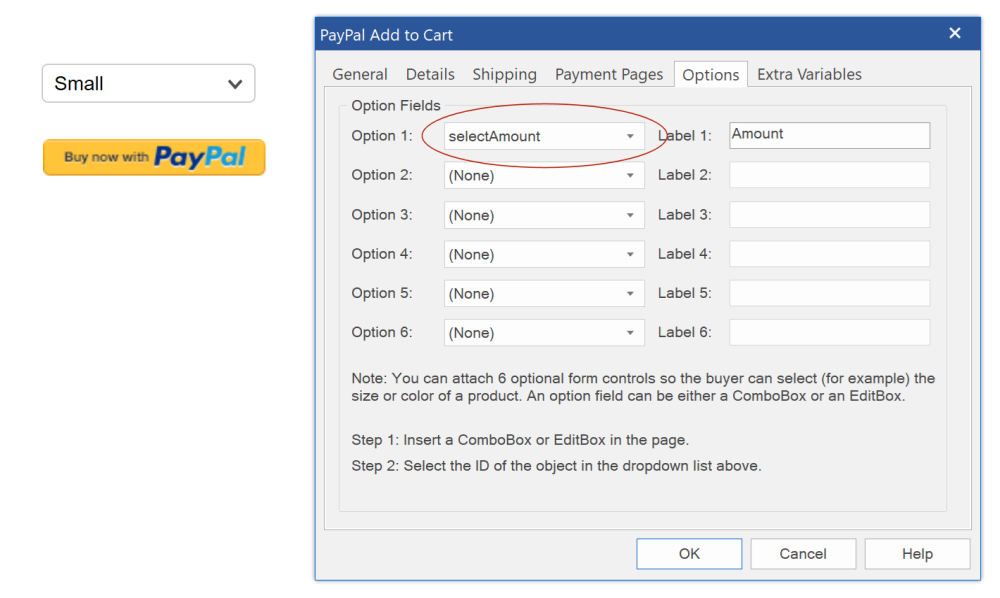Confirm the dialog with OK
Image resolution: width=1000 pixels, height=598 pixels.
[689, 553]
